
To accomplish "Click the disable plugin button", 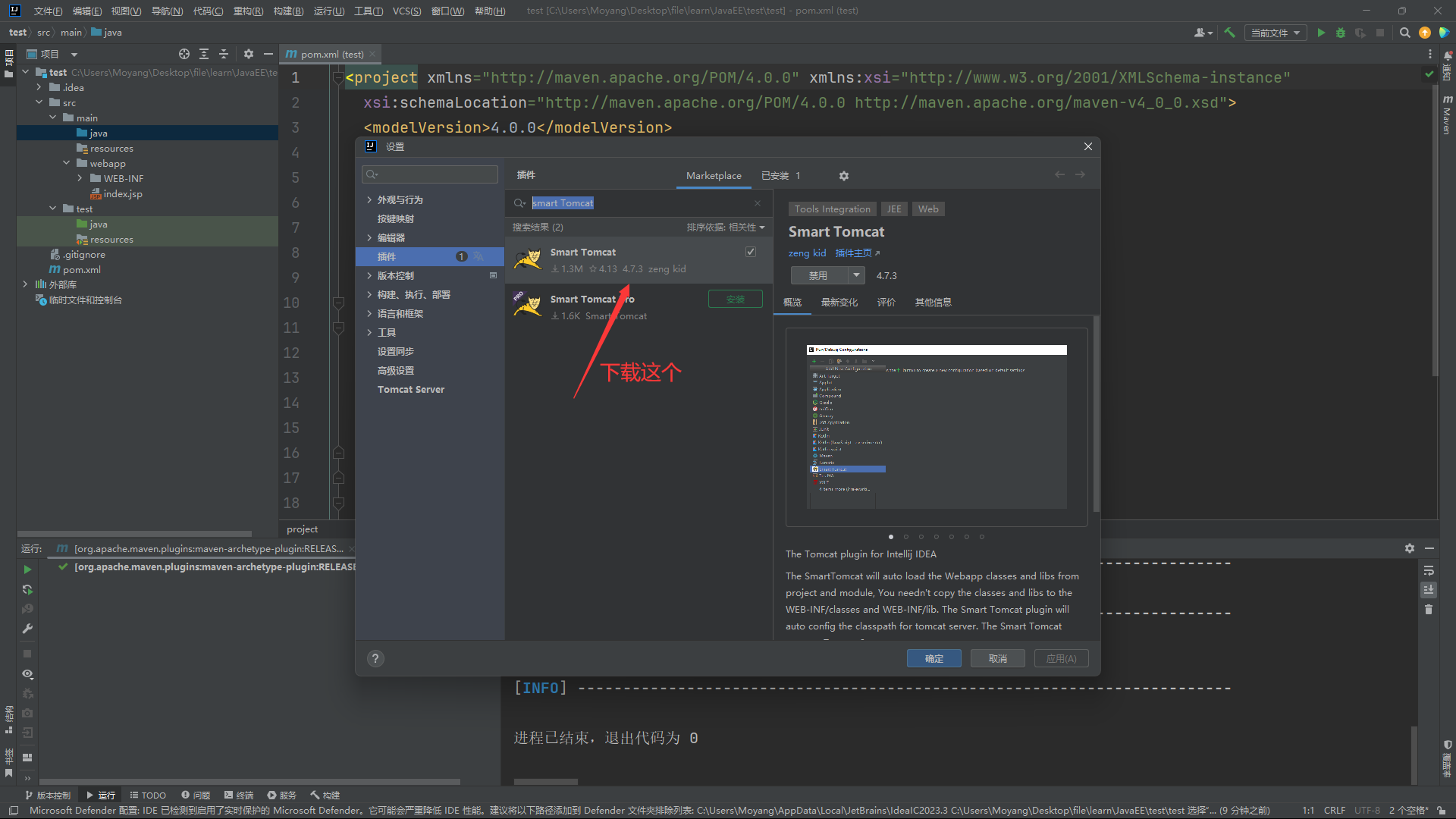I will tap(819, 275).
